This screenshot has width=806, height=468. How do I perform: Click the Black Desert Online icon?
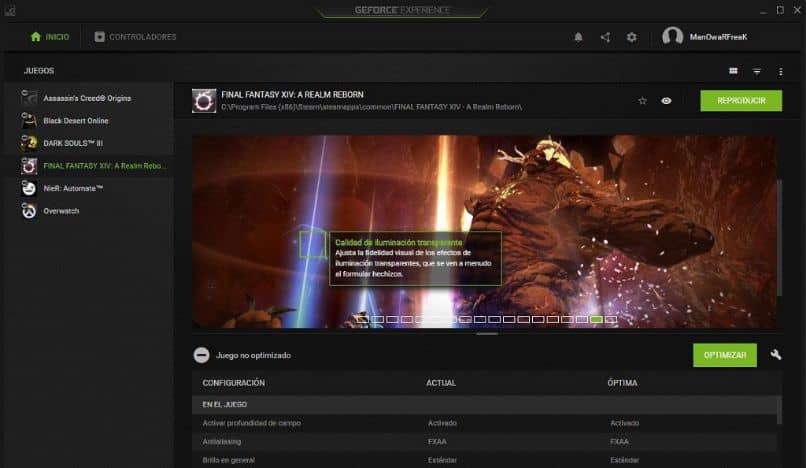click(29, 120)
